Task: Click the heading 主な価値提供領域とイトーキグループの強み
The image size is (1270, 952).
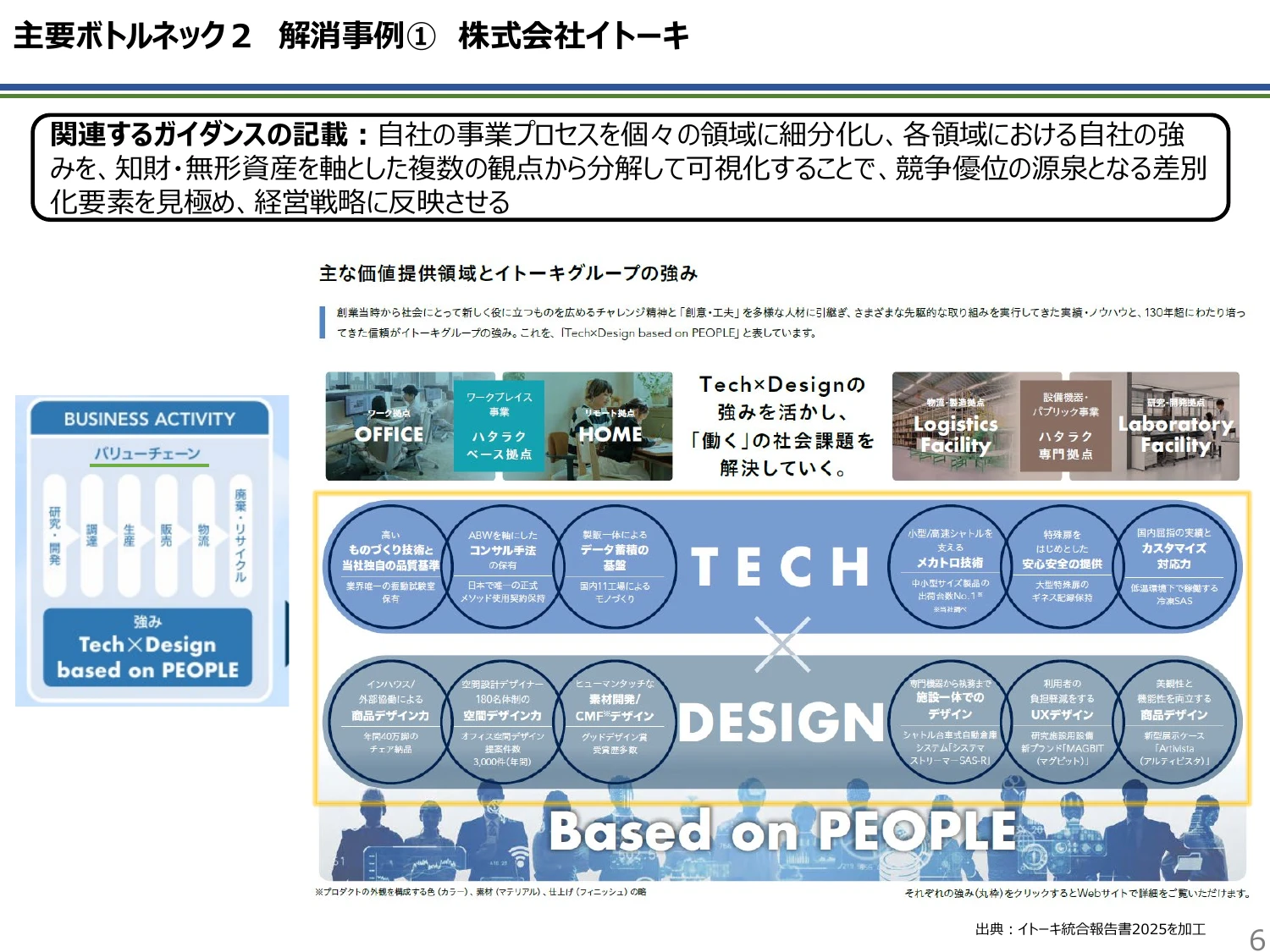Action: pos(508,273)
